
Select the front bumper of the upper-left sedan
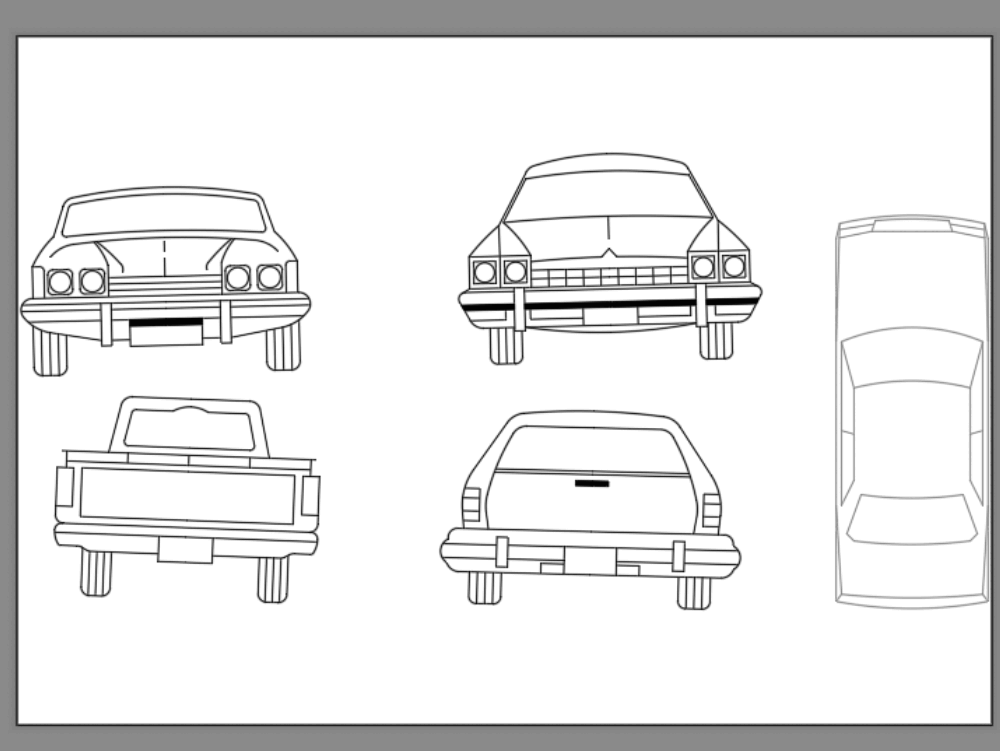pyautogui.click(x=168, y=301)
